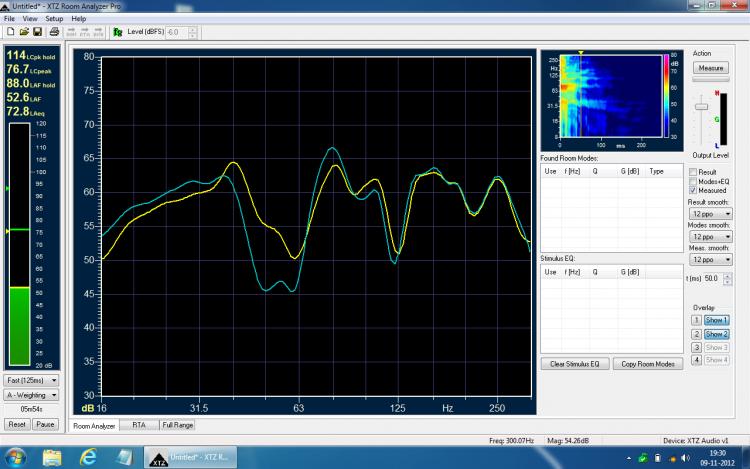Image resolution: width=750 pixels, height=469 pixels.
Task: Store the measurement in overlay slot 1
Action: 696,320
